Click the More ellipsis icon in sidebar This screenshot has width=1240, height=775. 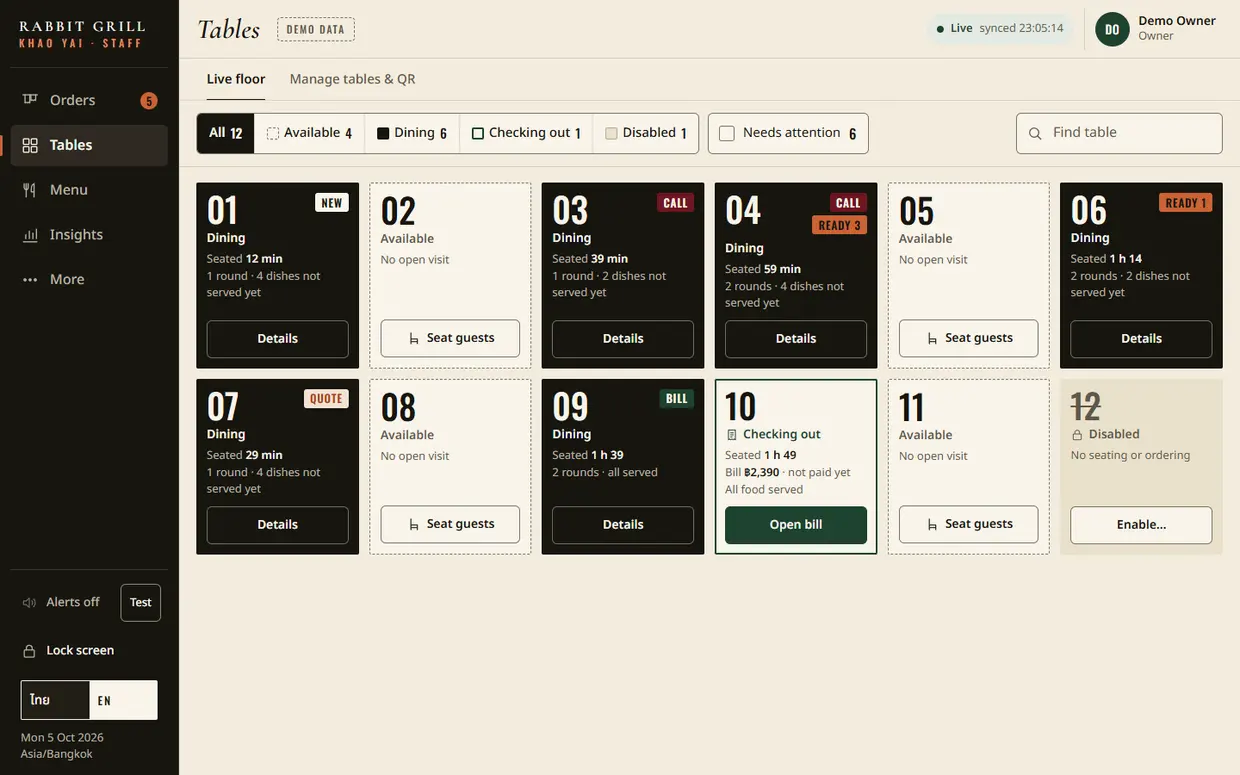(30, 280)
